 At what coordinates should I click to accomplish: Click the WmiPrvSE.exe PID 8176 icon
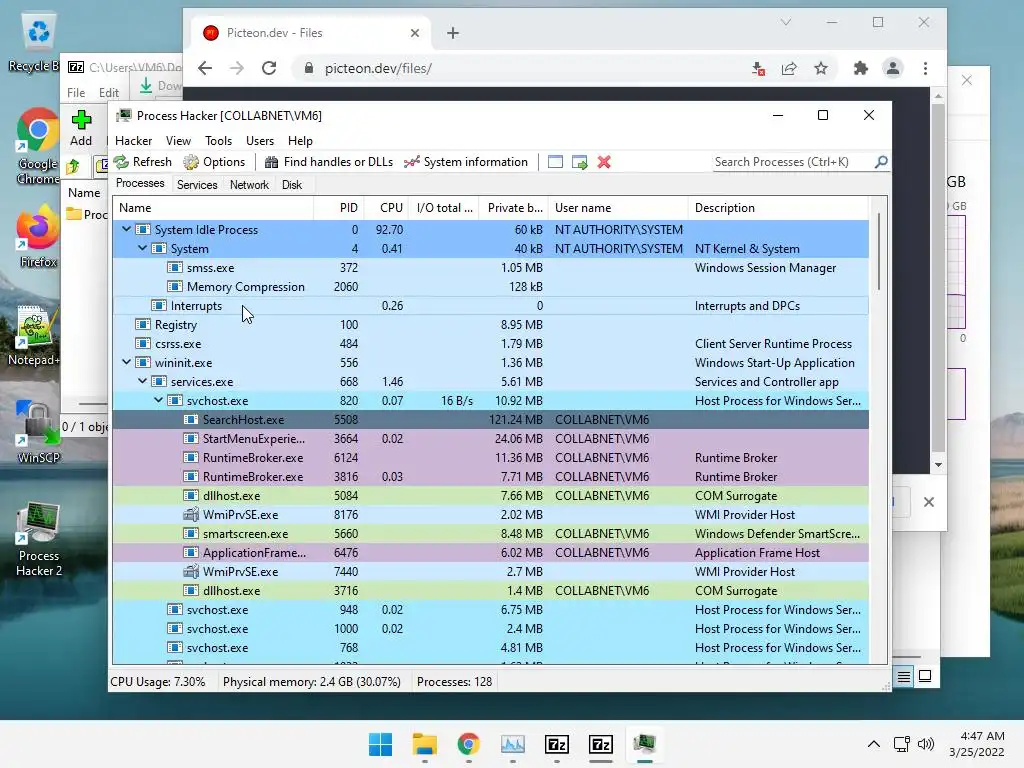[191, 514]
